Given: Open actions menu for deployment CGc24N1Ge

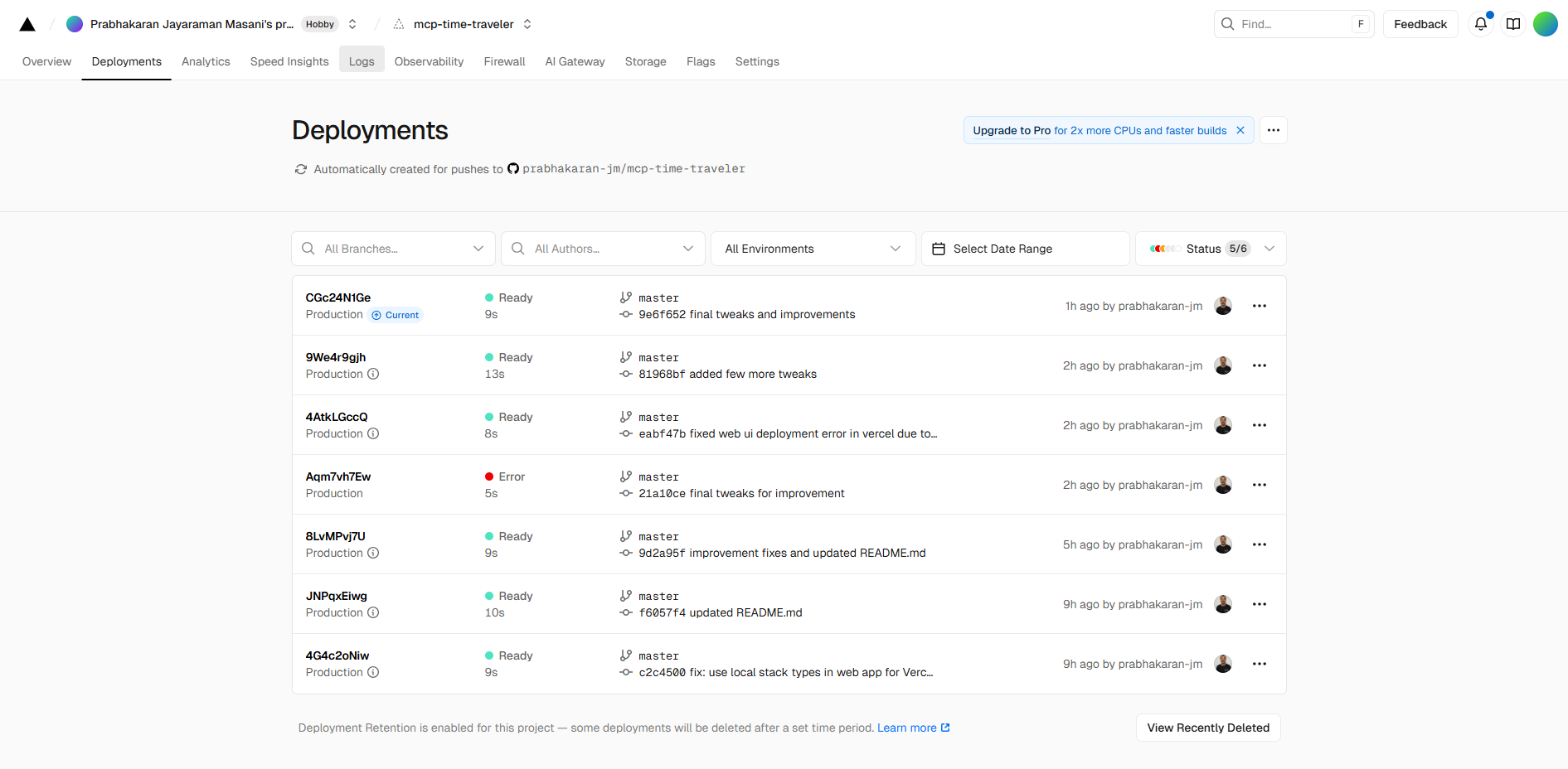Looking at the screenshot, I should pos(1260,306).
